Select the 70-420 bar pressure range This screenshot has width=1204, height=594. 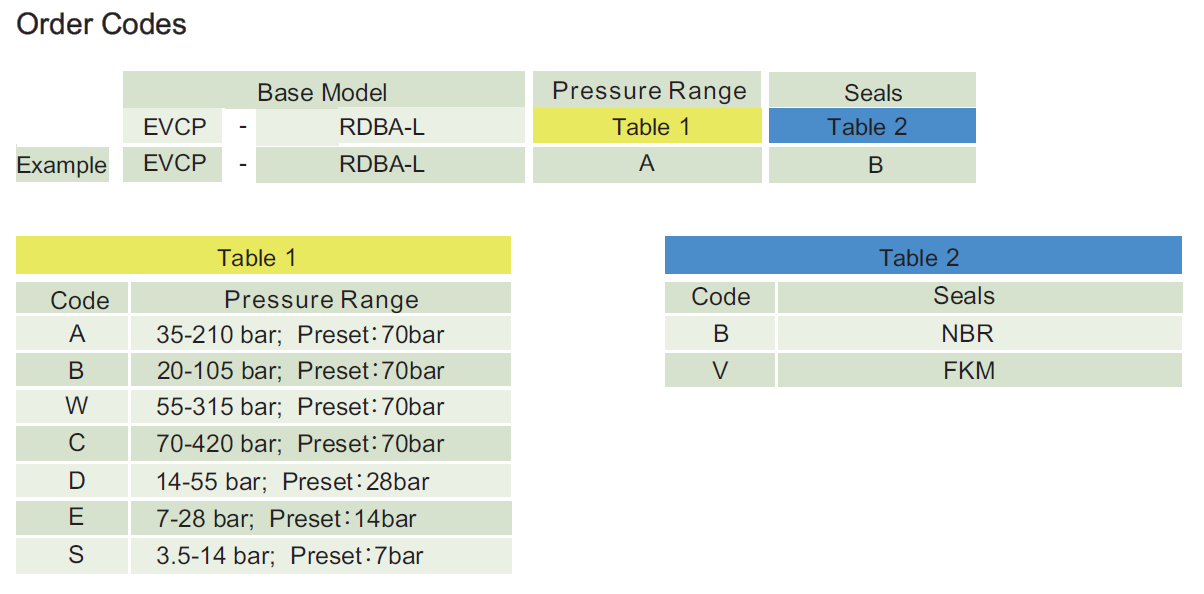[300, 444]
